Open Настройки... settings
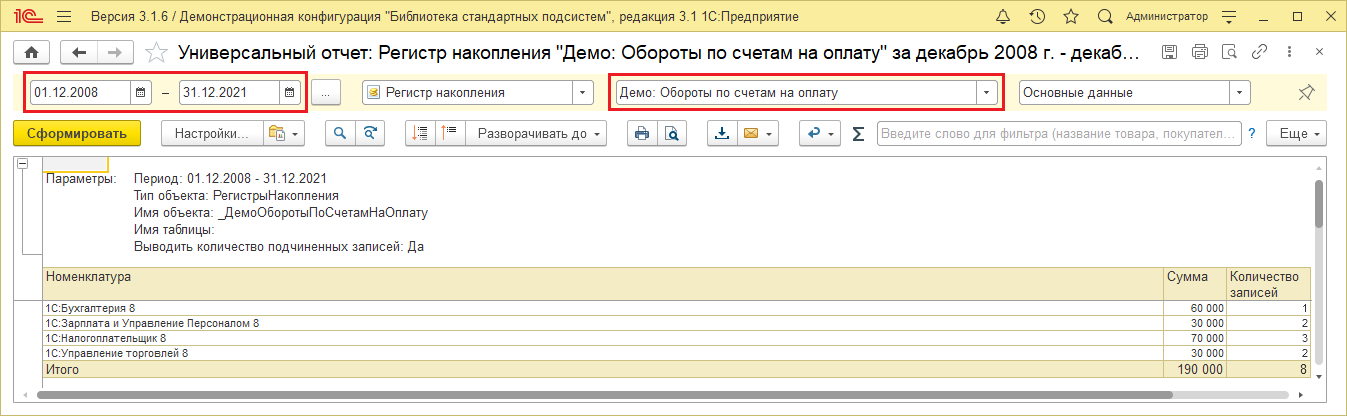This screenshot has height=416, width=1347. coord(212,133)
